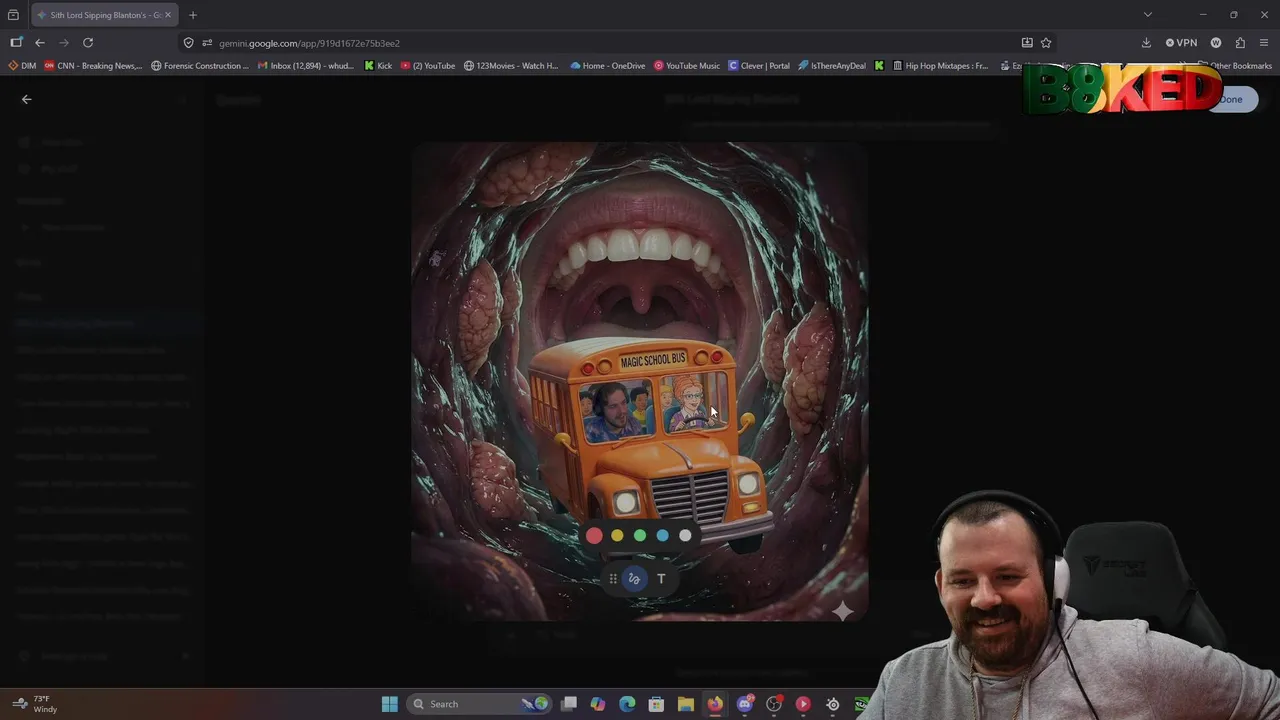Click the shield site info icon

189,43
